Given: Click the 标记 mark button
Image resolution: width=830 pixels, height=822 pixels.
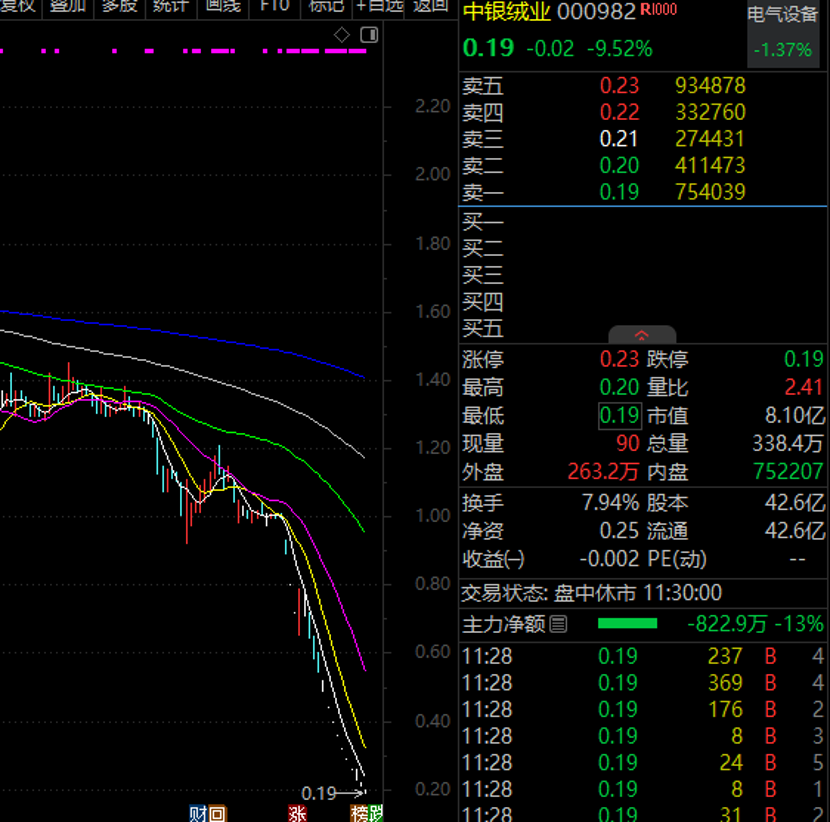Looking at the screenshot, I should click(x=326, y=6).
